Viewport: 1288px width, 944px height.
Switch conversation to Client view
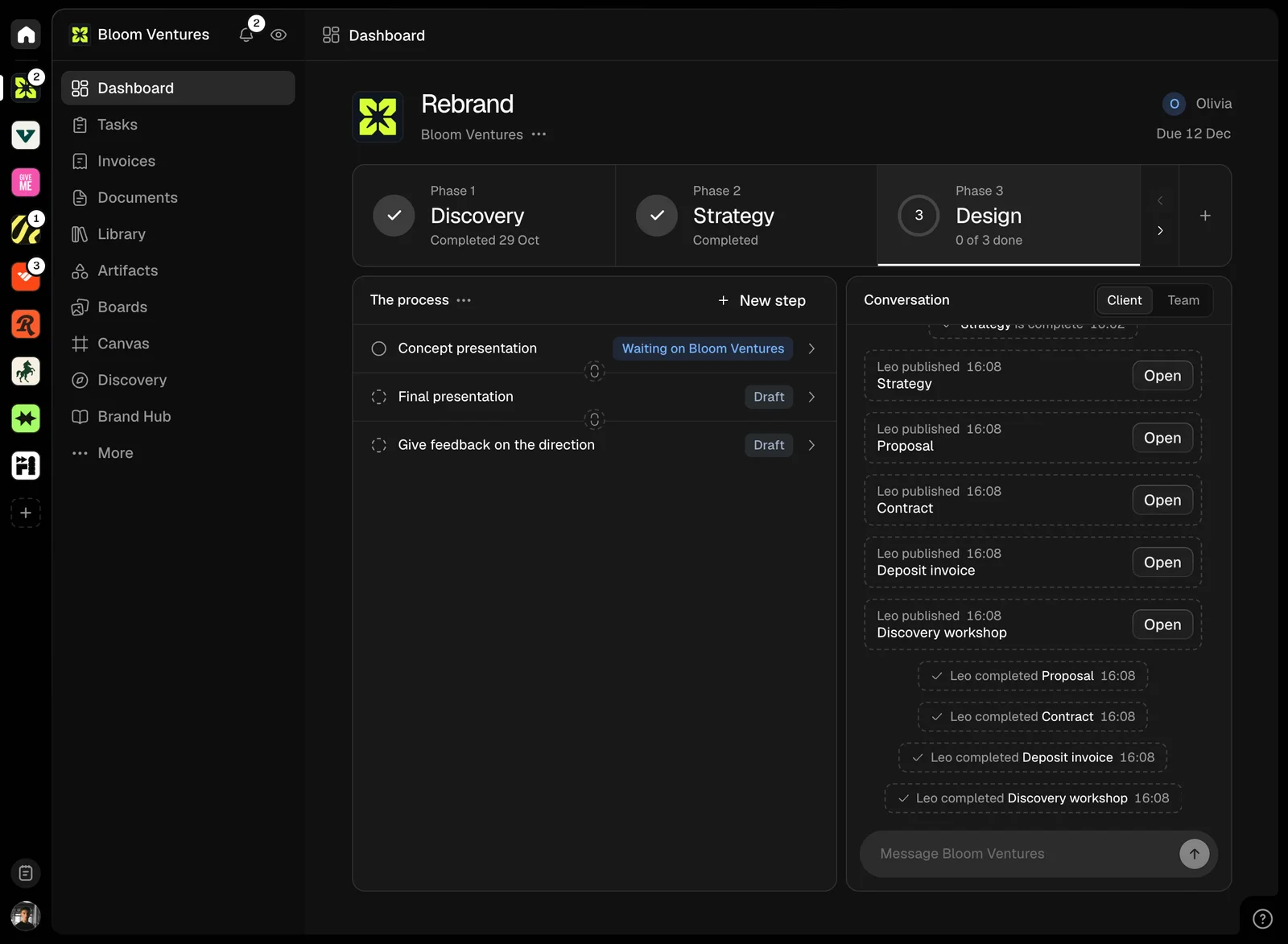coord(1124,300)
